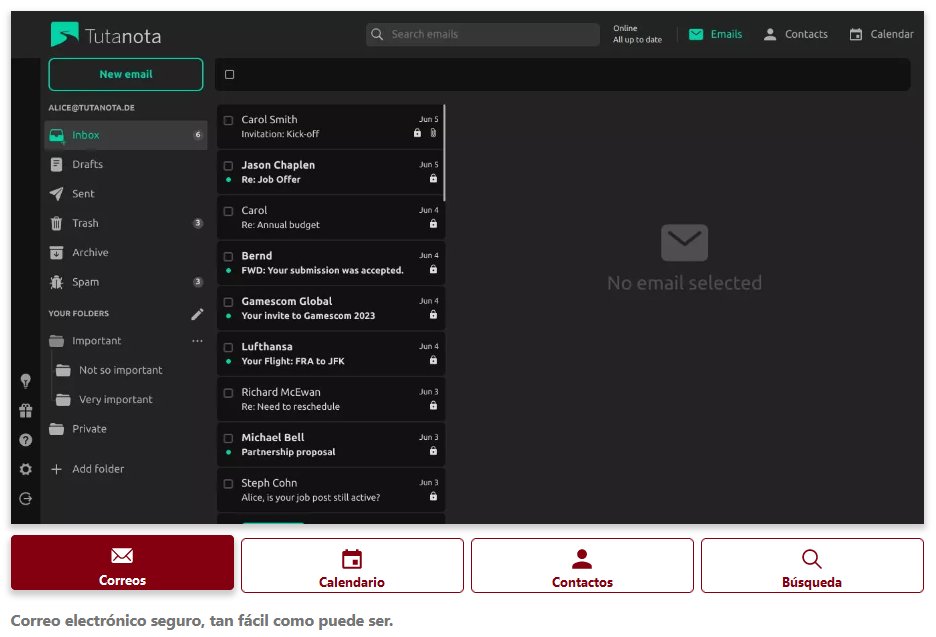Open the Emails envelope icon
Image resolution: width=936 pixels, height=637 pixels.
pos(695,34)
